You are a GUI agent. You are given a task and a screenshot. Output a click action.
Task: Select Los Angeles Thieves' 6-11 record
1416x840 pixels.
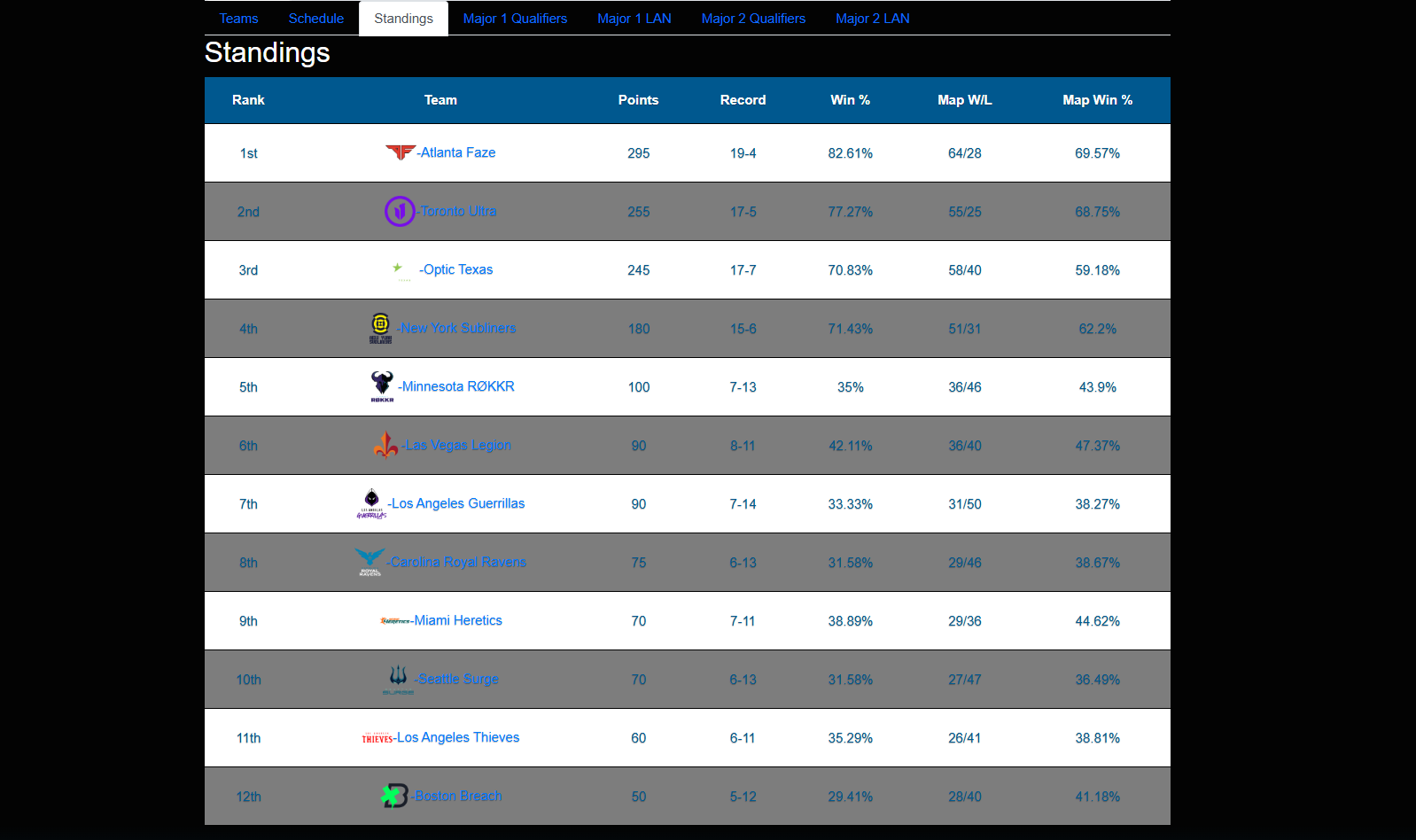[743, 738]
